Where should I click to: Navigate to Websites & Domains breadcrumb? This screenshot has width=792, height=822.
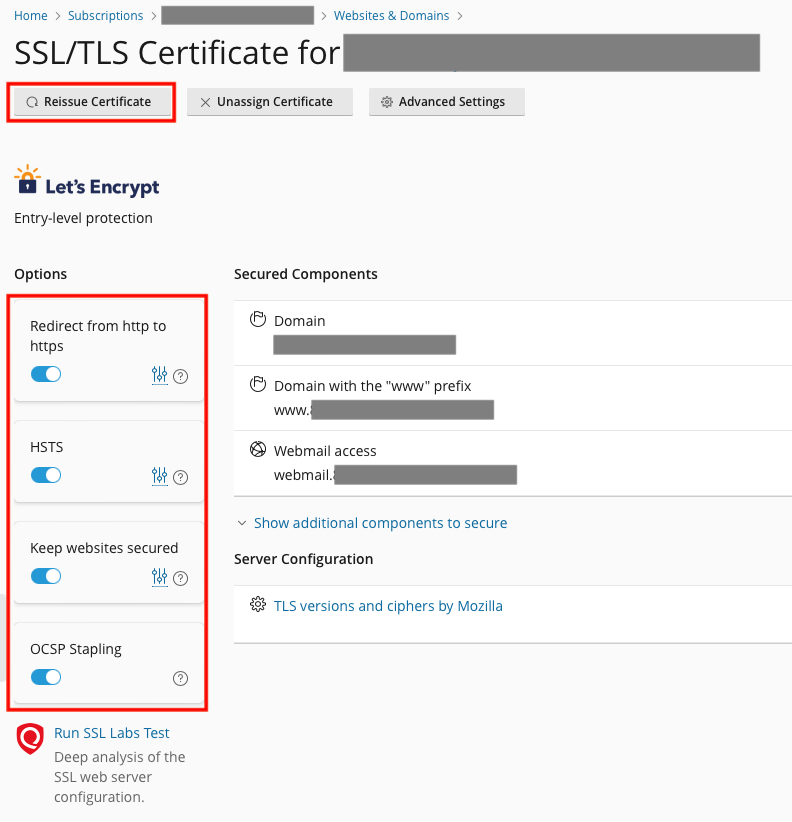pyautogui.click(x=391, y=16)
